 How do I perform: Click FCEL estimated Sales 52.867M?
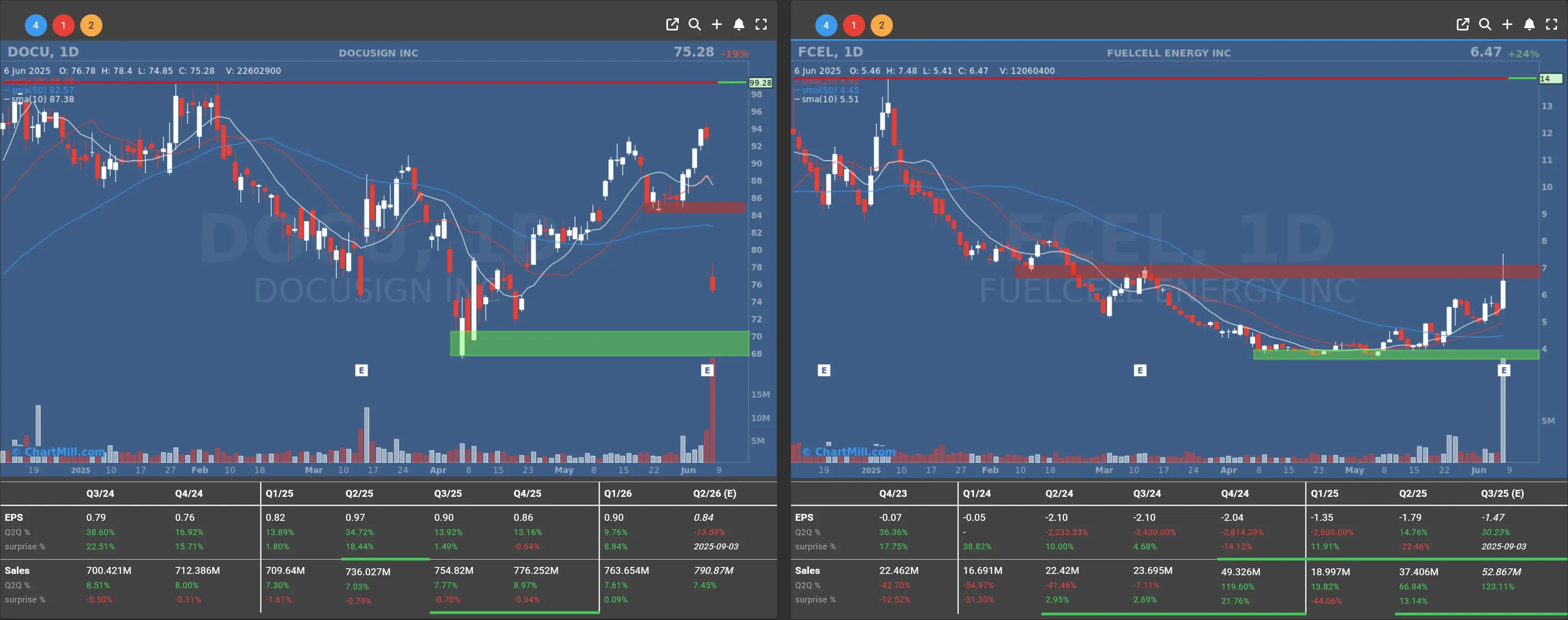coord(1501,572)
